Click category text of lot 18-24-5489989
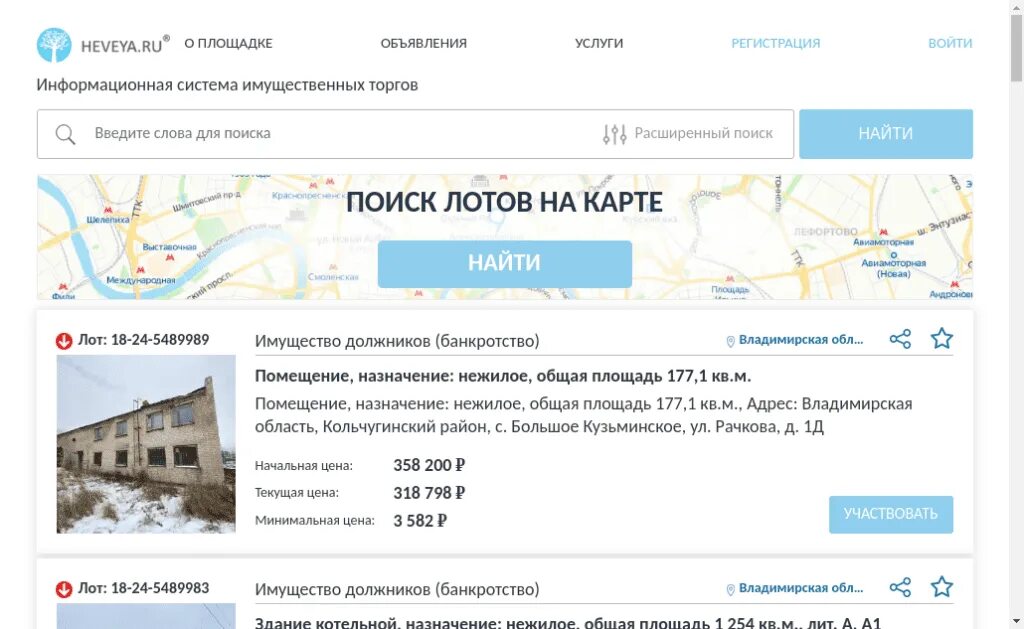1024x629 pixels. coord(397,341)
